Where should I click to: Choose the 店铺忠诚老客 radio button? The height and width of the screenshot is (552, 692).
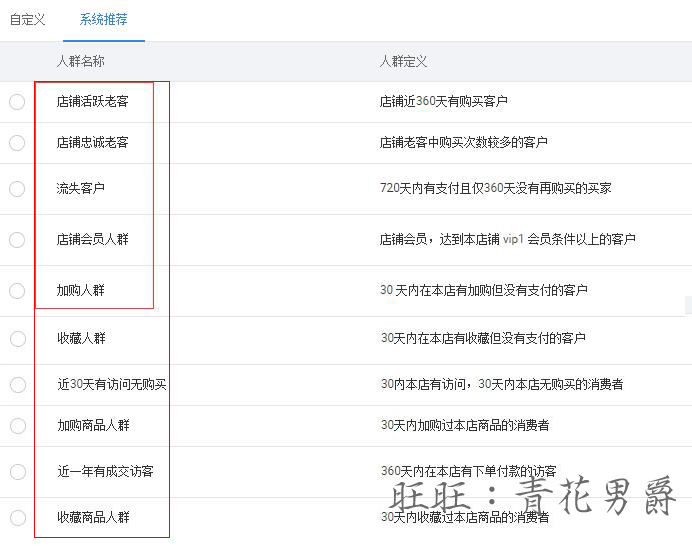(x=17, y=143)
